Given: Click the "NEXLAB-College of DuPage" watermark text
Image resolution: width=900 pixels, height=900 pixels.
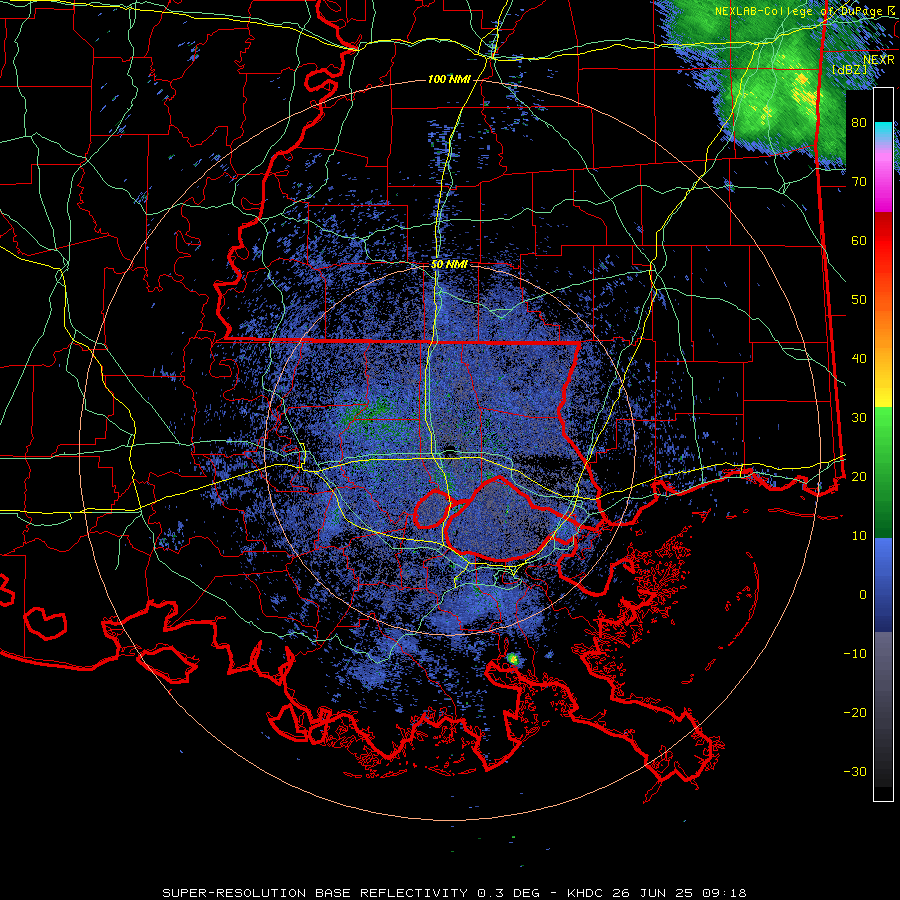Looking at the screenshot, I should point(797,11).
